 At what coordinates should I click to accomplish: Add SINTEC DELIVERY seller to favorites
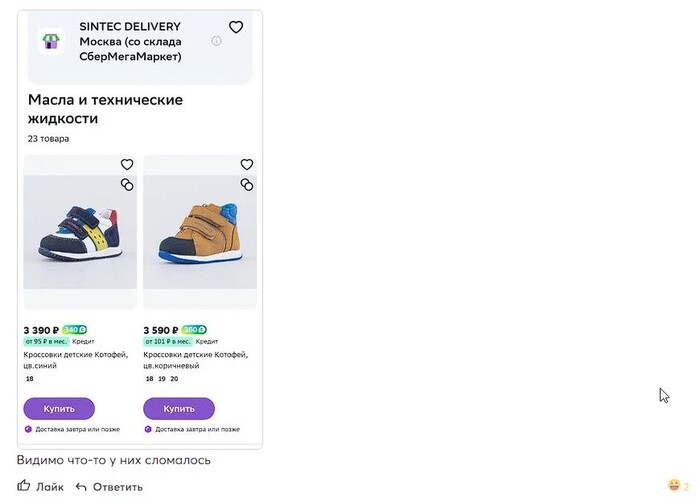click(236, 27)
